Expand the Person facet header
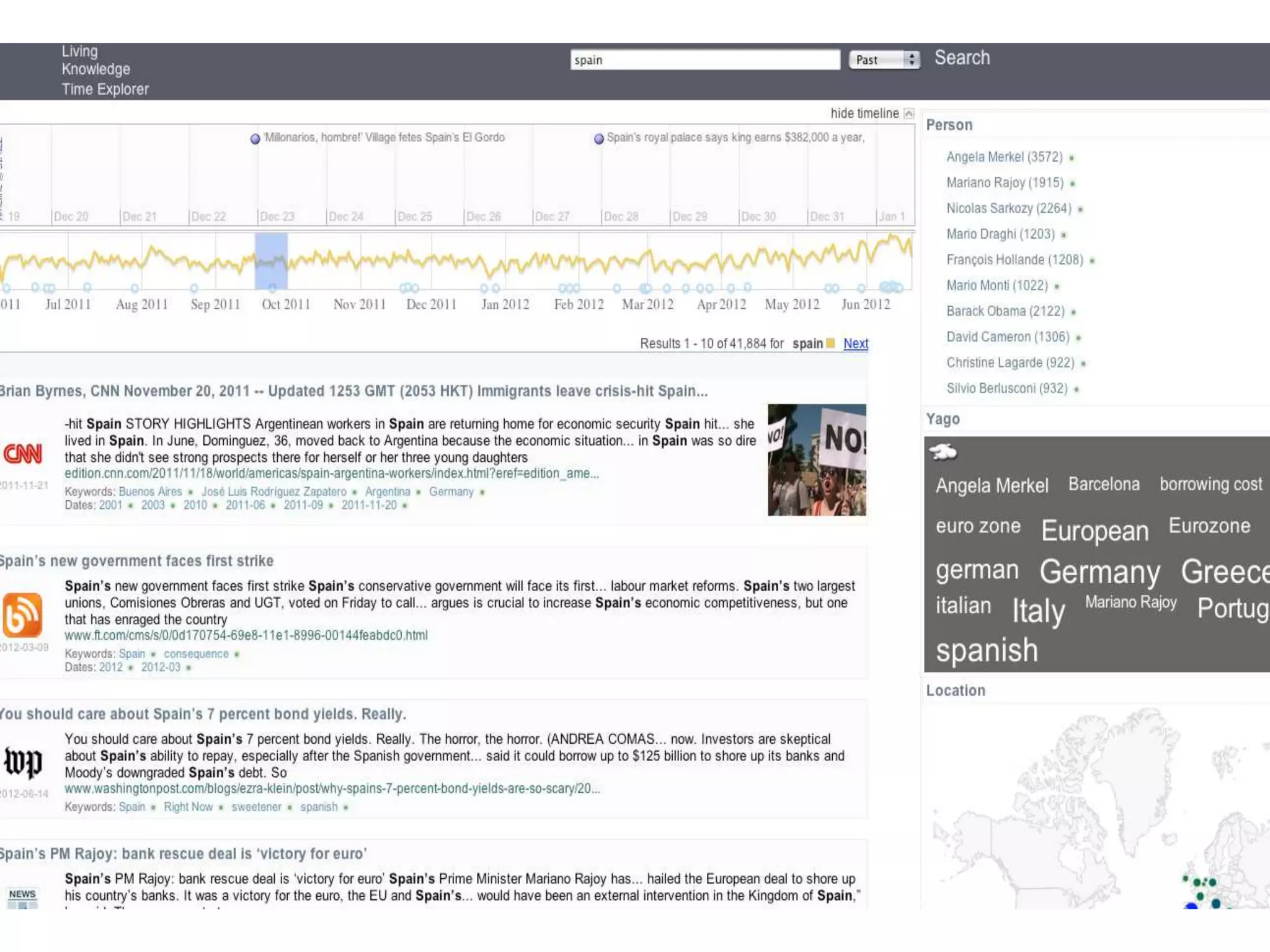The width and height of the screenshot is (1270, 952). 949,125
